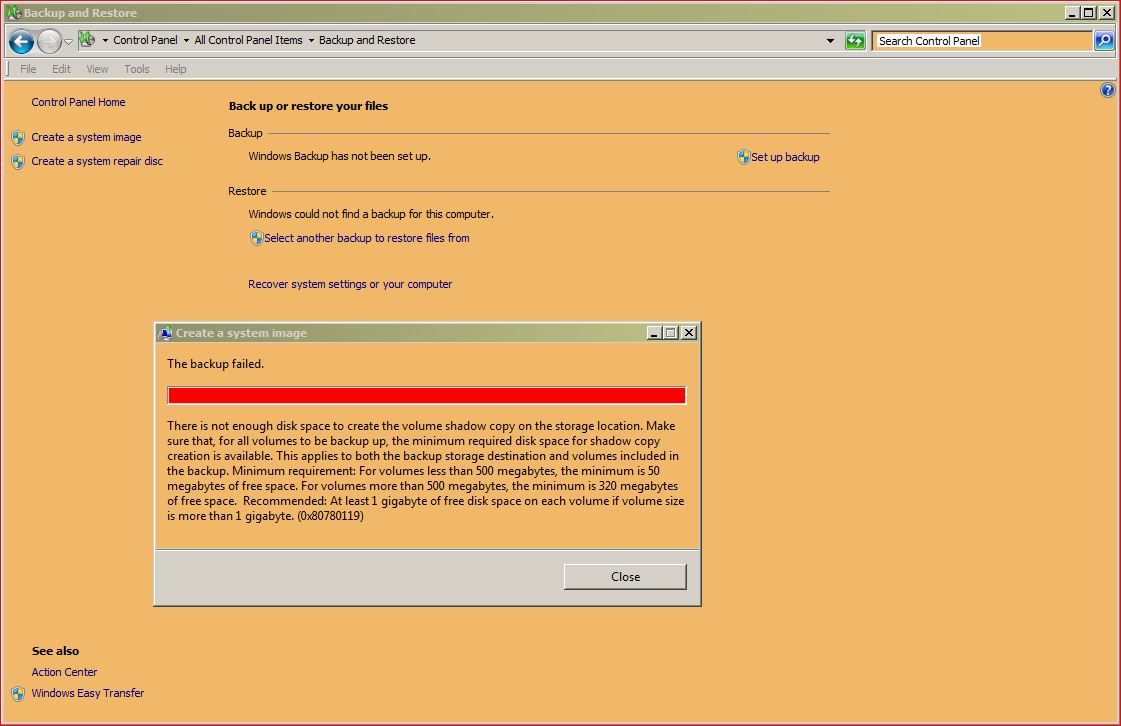Click shield icon beside Create a system image
This screenshot has height=726, width=1121.
click(18, 137)
